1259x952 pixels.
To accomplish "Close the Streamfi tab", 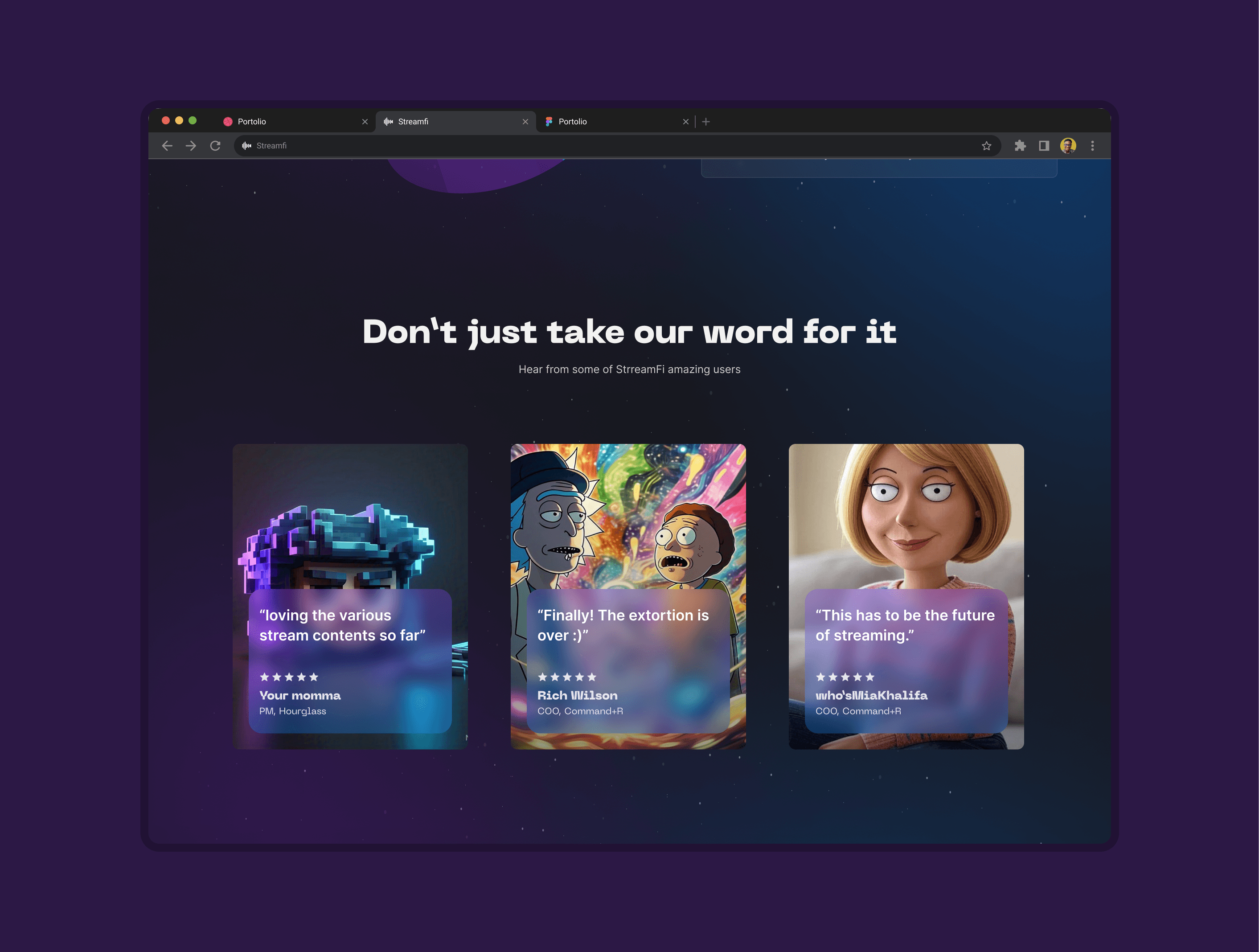I will pyautogui.click(x=525, y=122).
